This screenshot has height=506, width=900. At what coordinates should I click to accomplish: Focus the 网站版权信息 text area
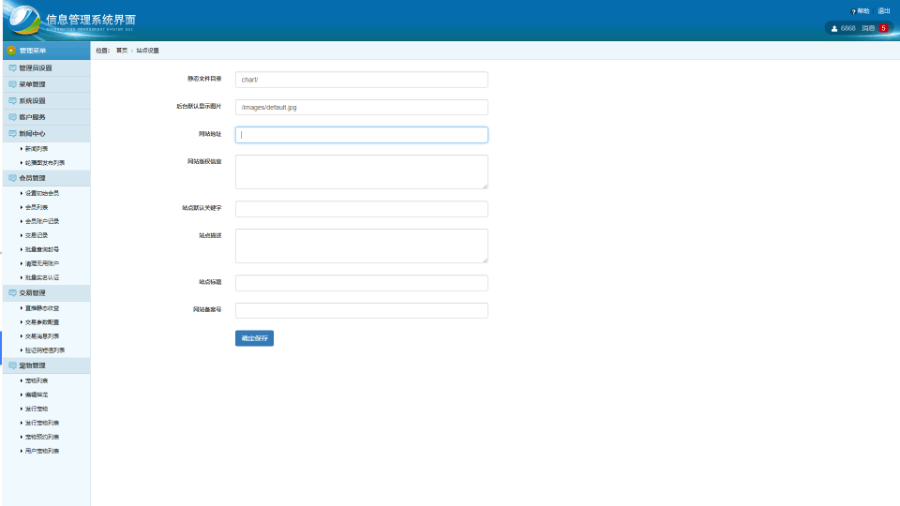tap(361, 171)
